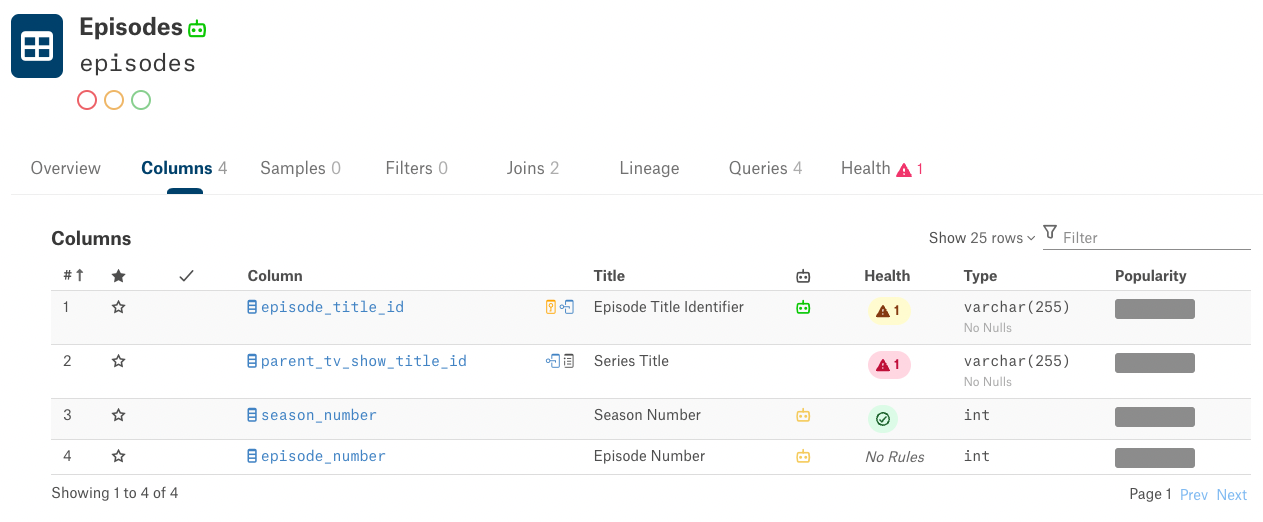Image resolution: width=1263 pixels, height=522 pixels.
Task: Click the red health alert badge for parent_tv_show_title_id
Action: click(889, 365)
